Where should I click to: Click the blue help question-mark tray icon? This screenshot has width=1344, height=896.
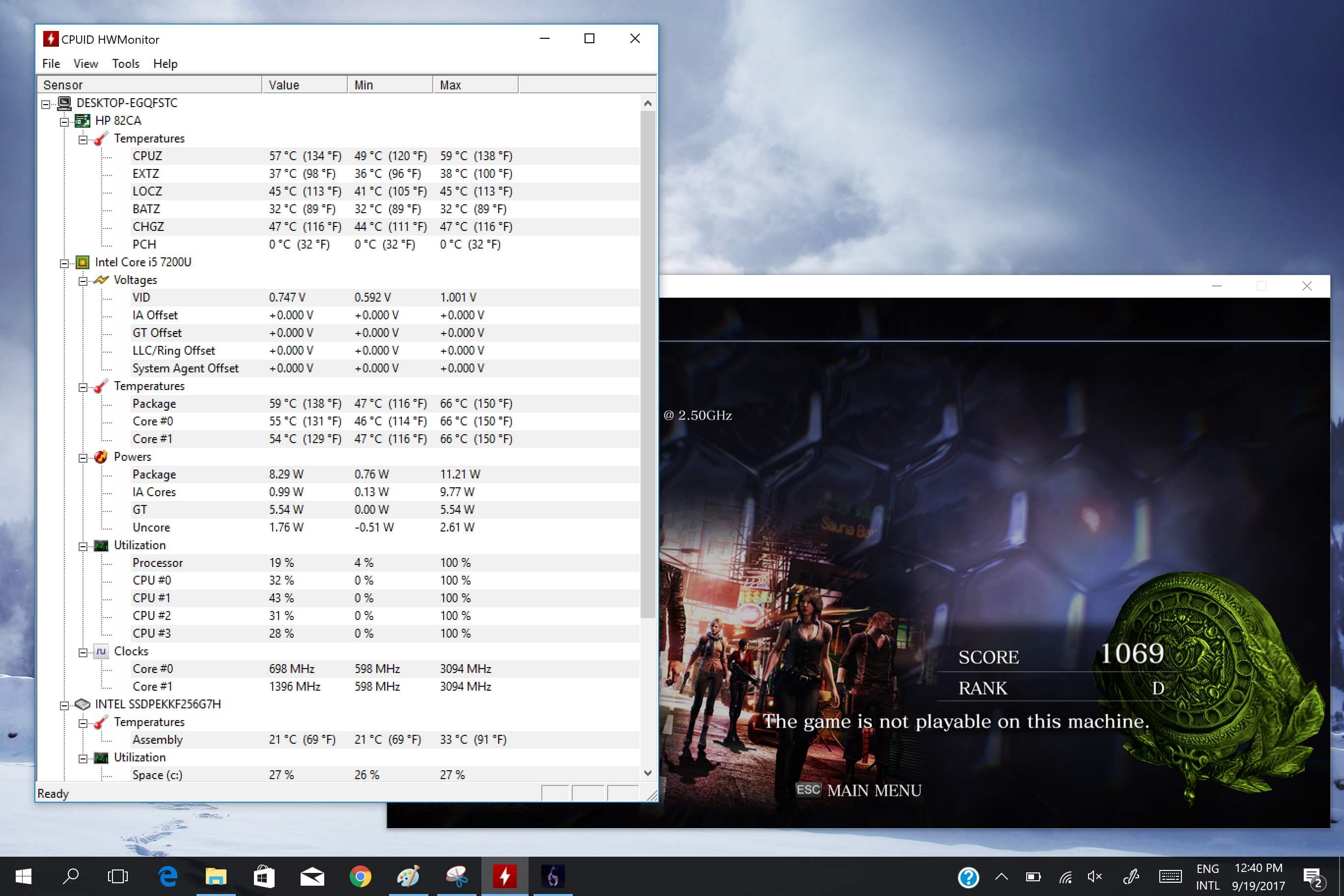969,877
